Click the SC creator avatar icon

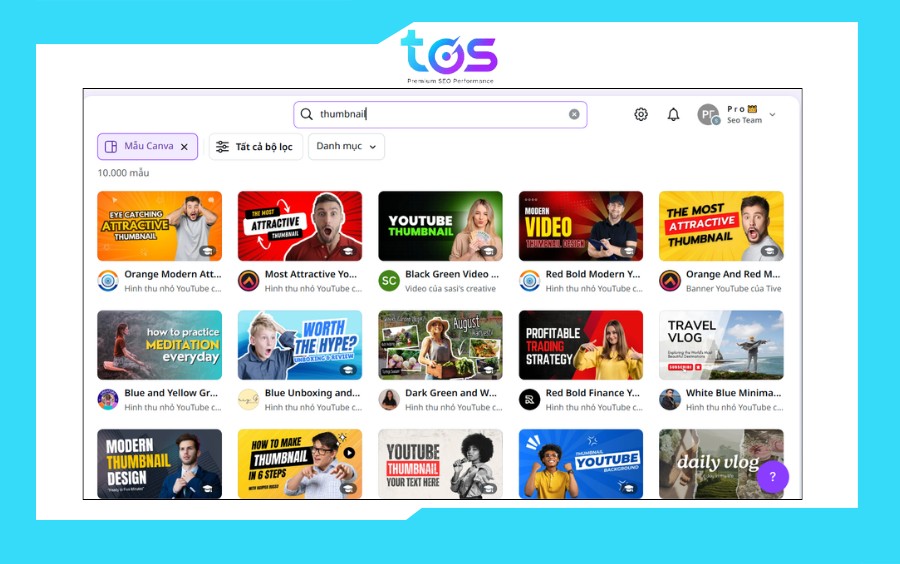tap(389, 281)
